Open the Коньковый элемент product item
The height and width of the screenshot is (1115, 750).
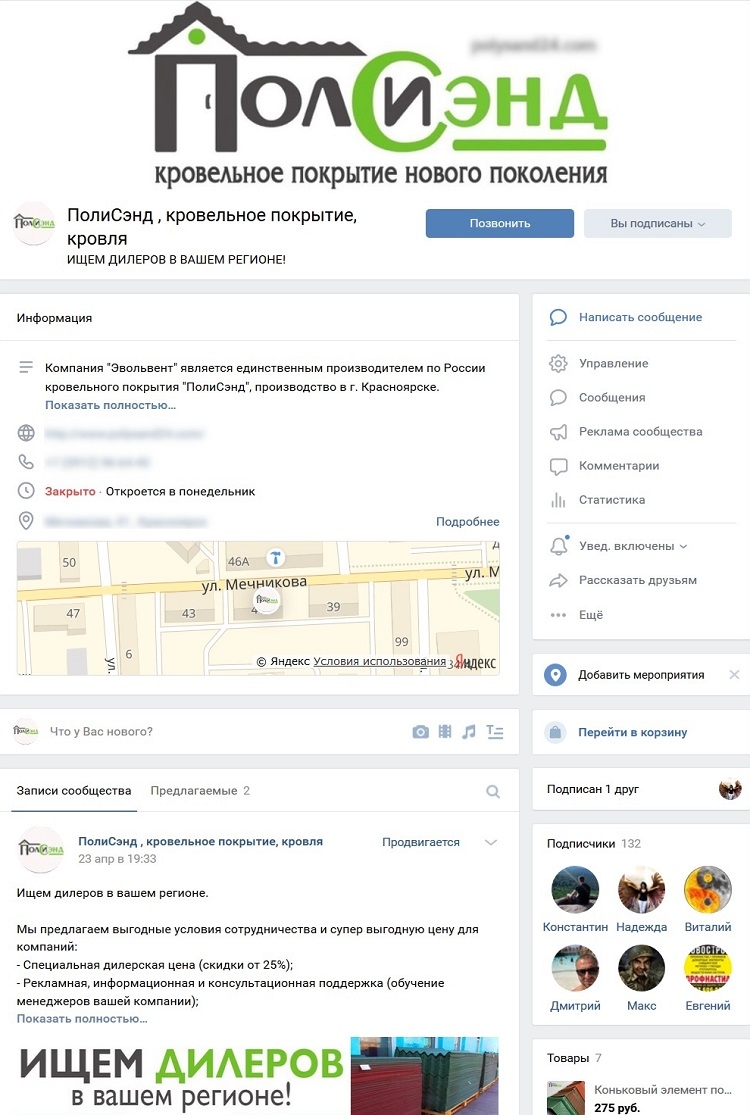[640, 1098]
